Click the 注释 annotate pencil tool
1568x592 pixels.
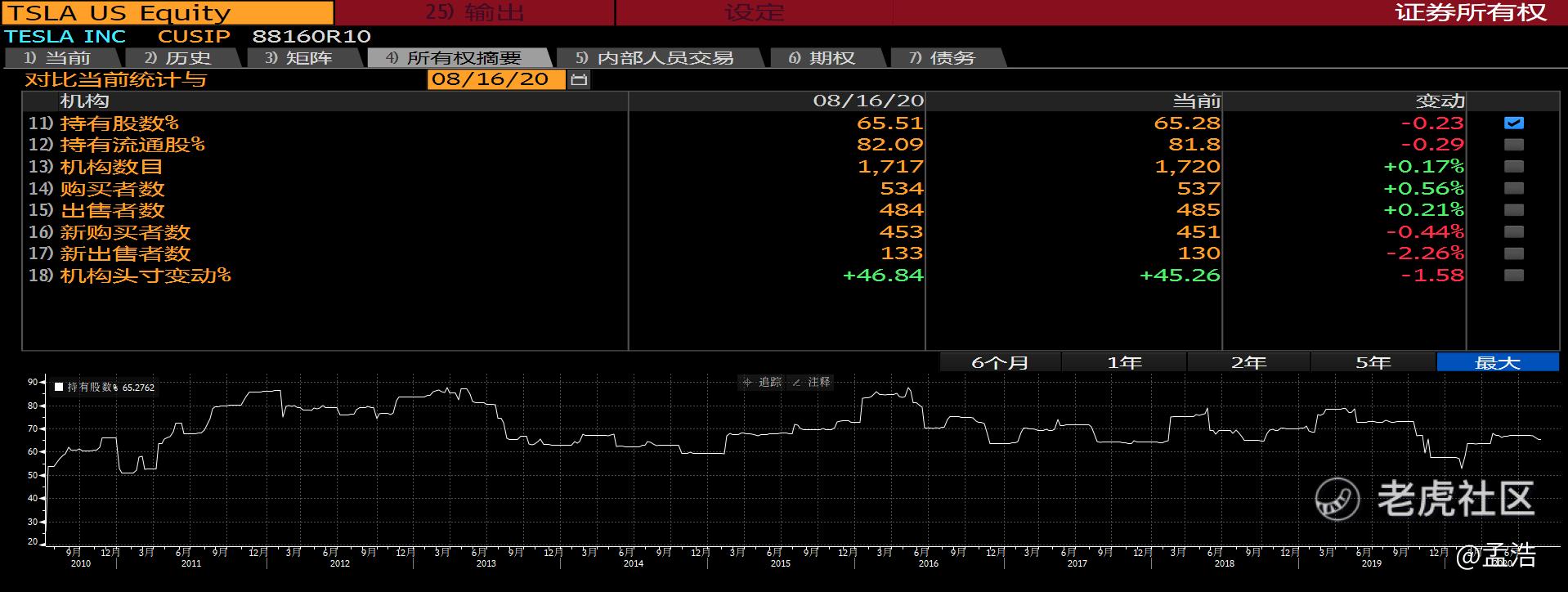click(812, 382)
